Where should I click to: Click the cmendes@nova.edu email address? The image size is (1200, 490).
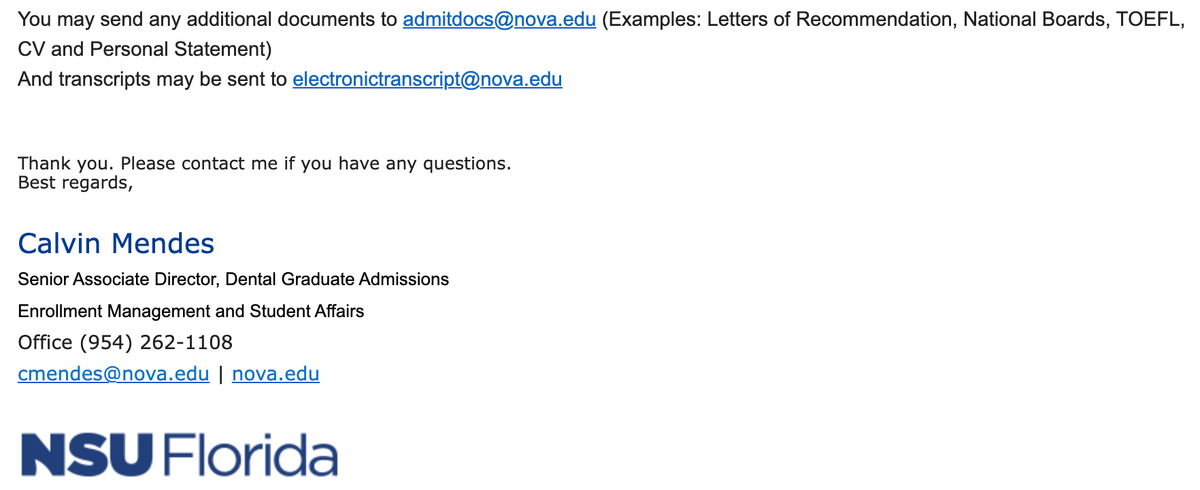[x=113, y=374]
